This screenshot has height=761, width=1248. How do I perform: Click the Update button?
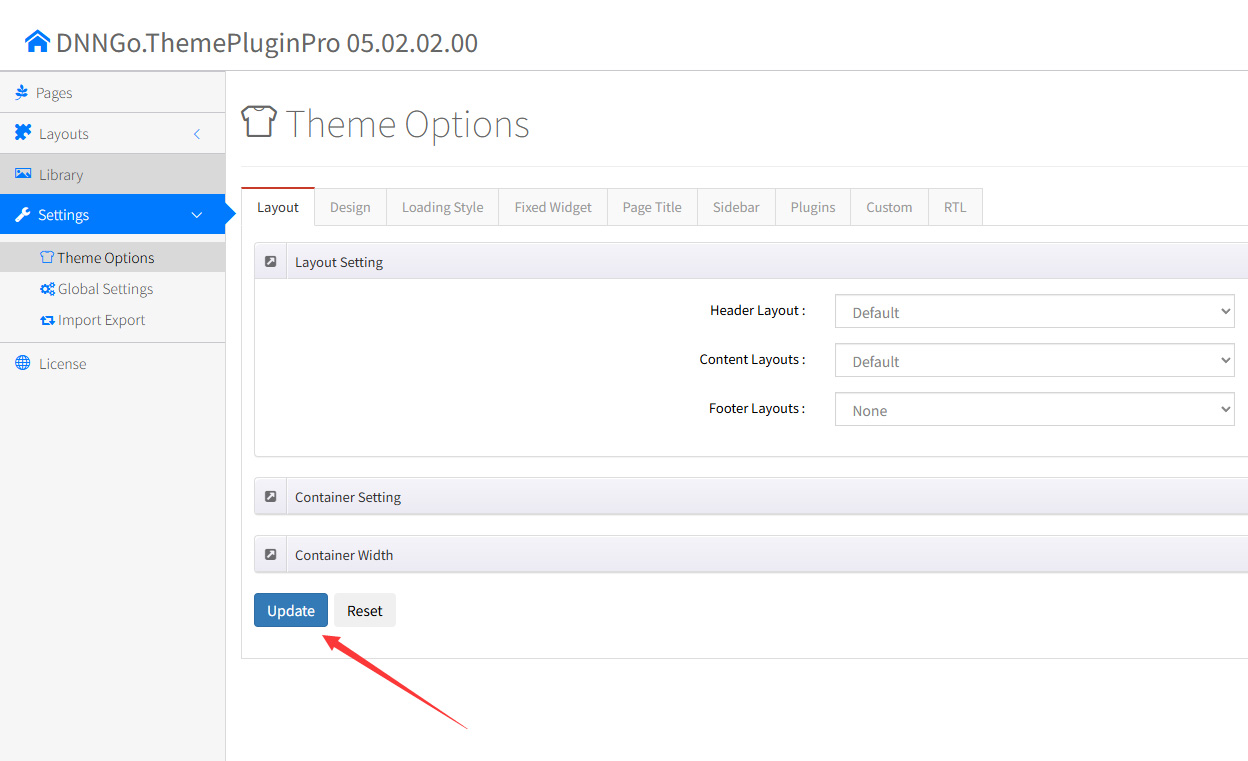pyautogui.click(x=291, y=610)
